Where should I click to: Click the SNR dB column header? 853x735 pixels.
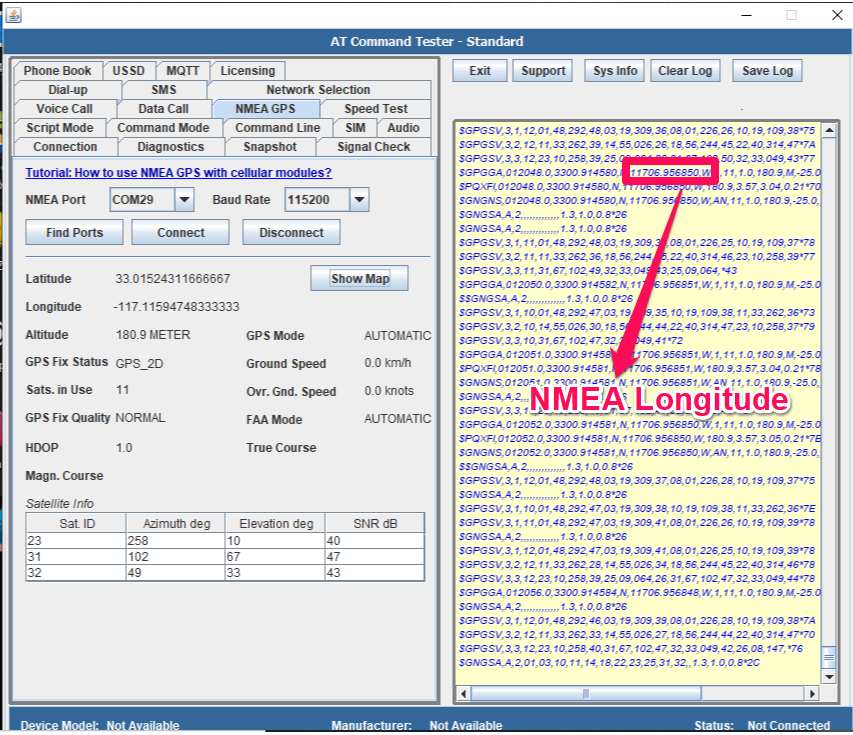point(375,524)
